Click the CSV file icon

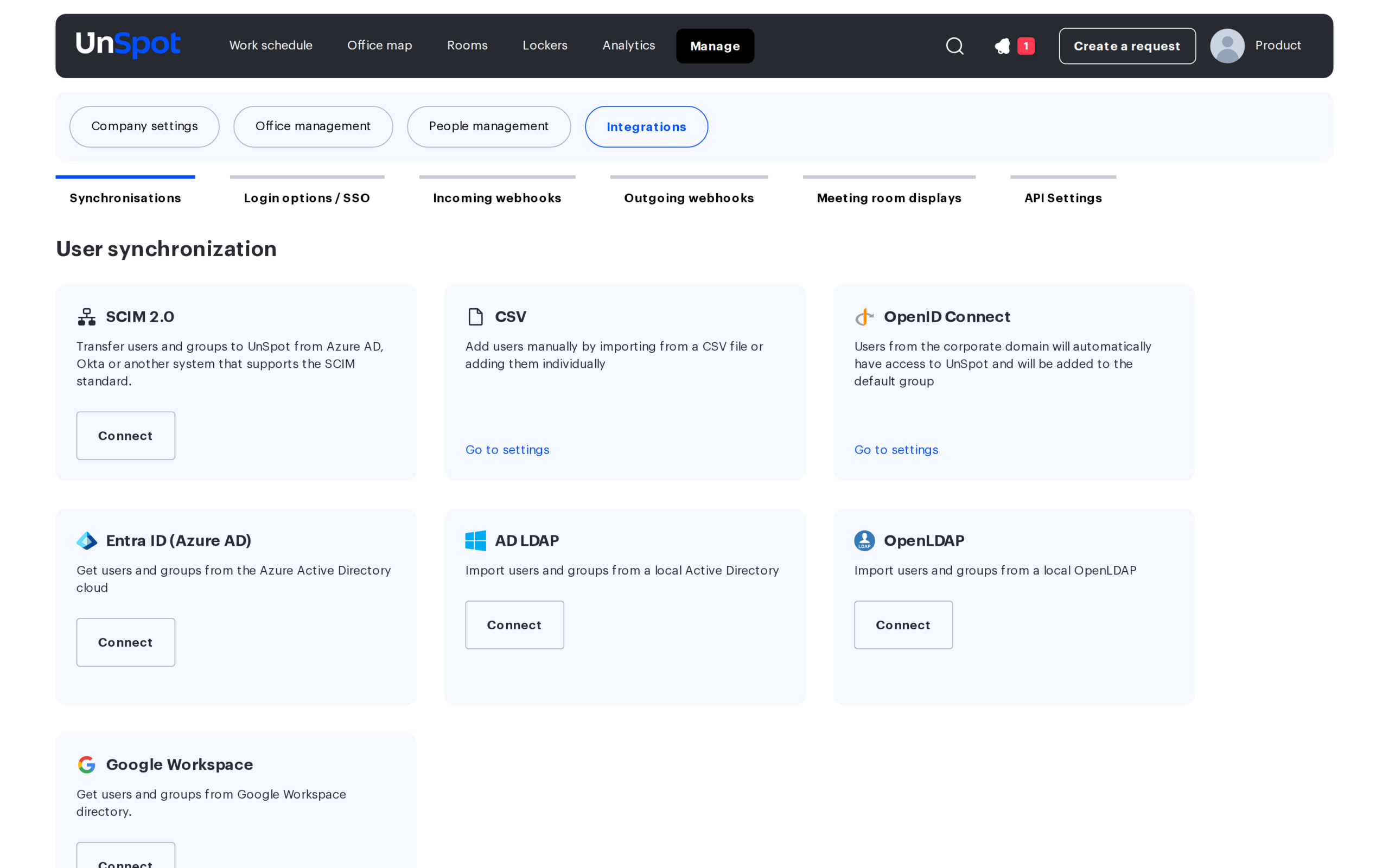475,317
